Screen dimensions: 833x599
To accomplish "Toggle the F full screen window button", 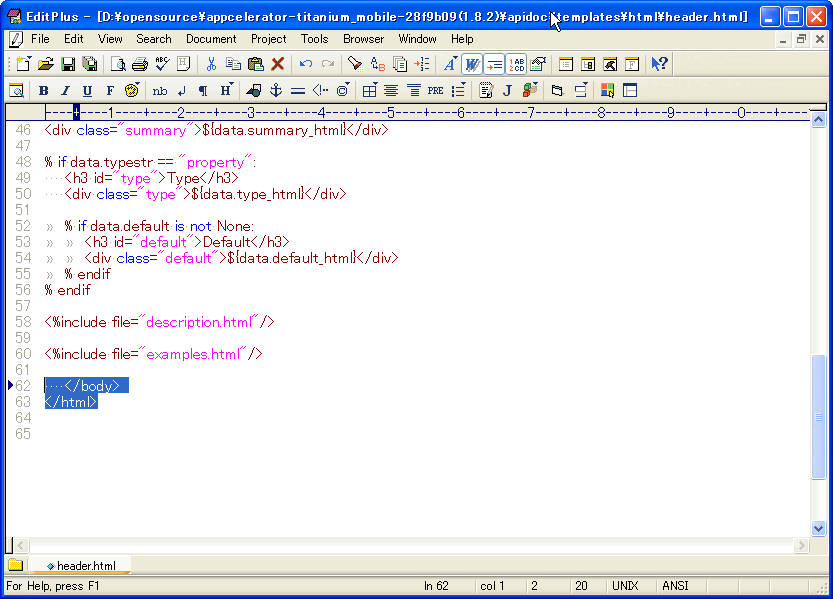I will pyautogui.click(x=632, y=64).
